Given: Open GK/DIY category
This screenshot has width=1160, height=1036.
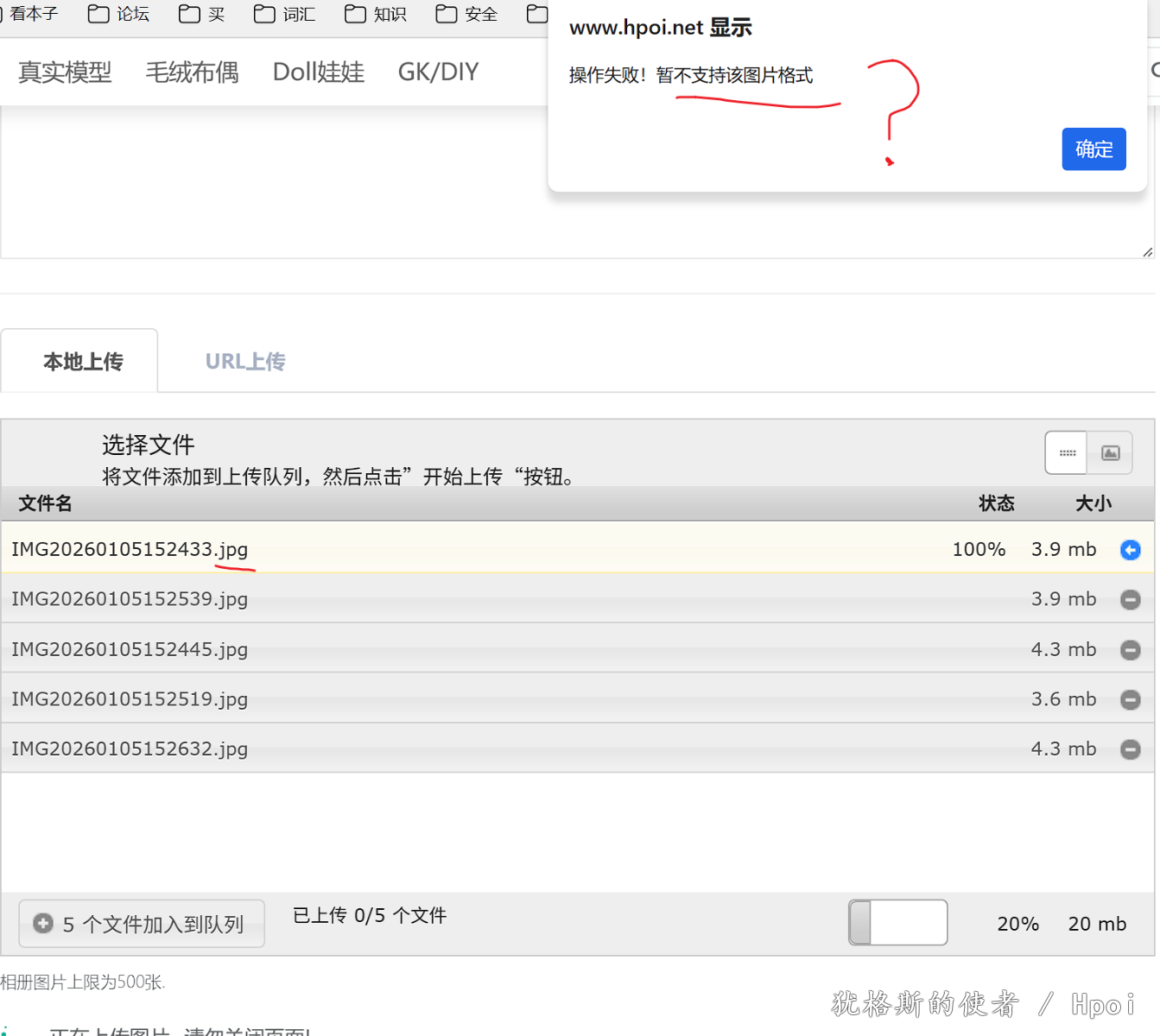Looking at the screenshot, I should click(x=438, y=73).
